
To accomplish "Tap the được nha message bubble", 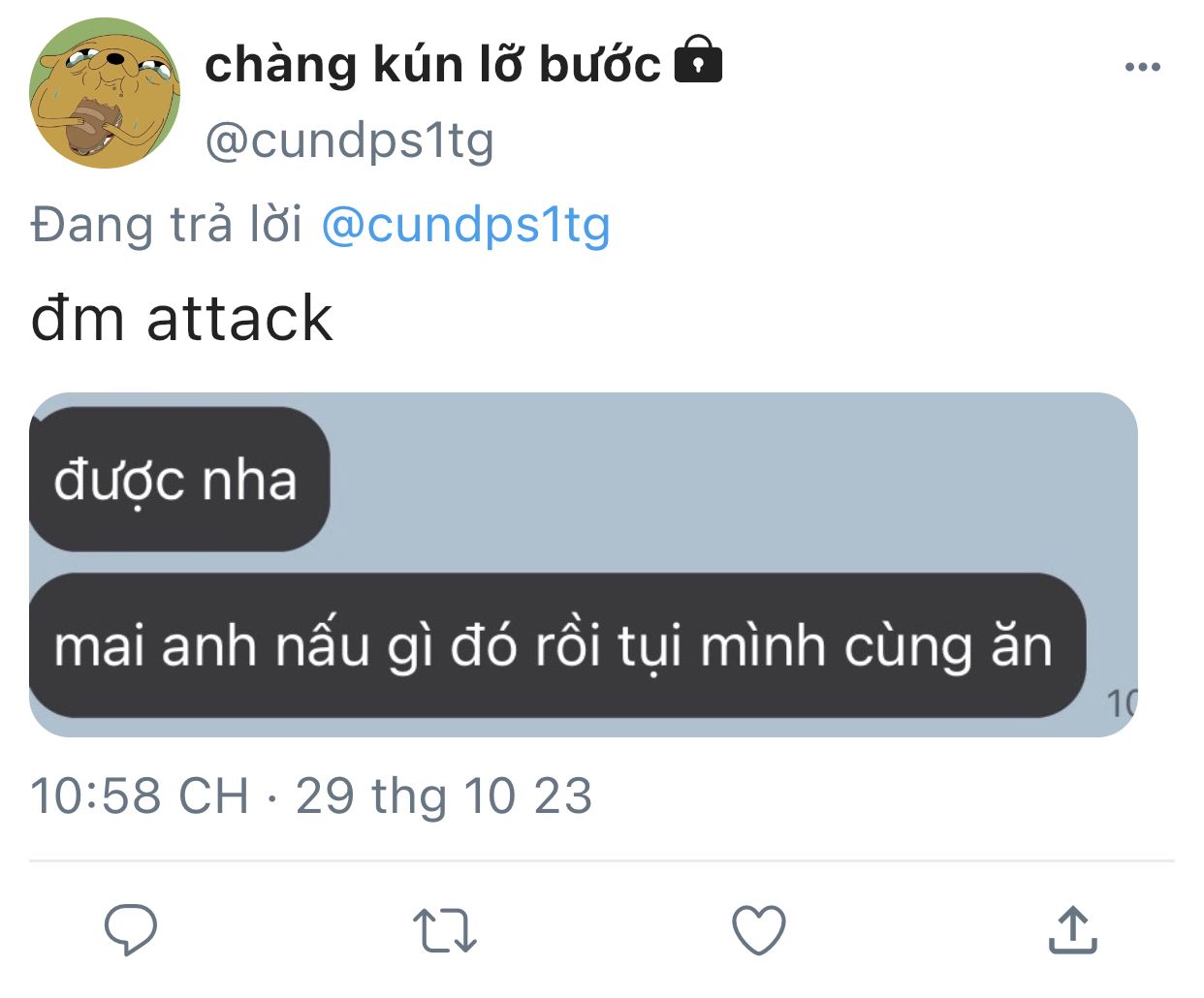I will pos(179,480).
